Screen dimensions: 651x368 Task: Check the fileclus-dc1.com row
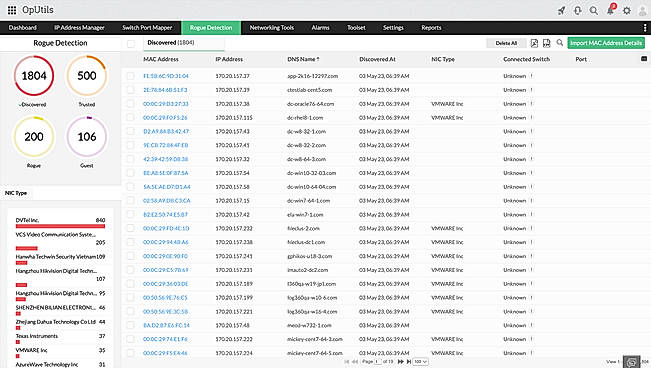pos(131,242)
